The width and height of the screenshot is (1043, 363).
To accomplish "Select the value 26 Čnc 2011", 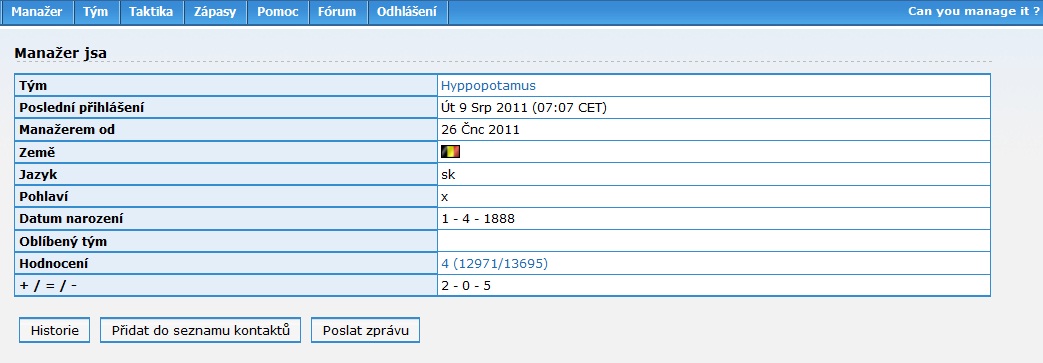I will point(480,130).
